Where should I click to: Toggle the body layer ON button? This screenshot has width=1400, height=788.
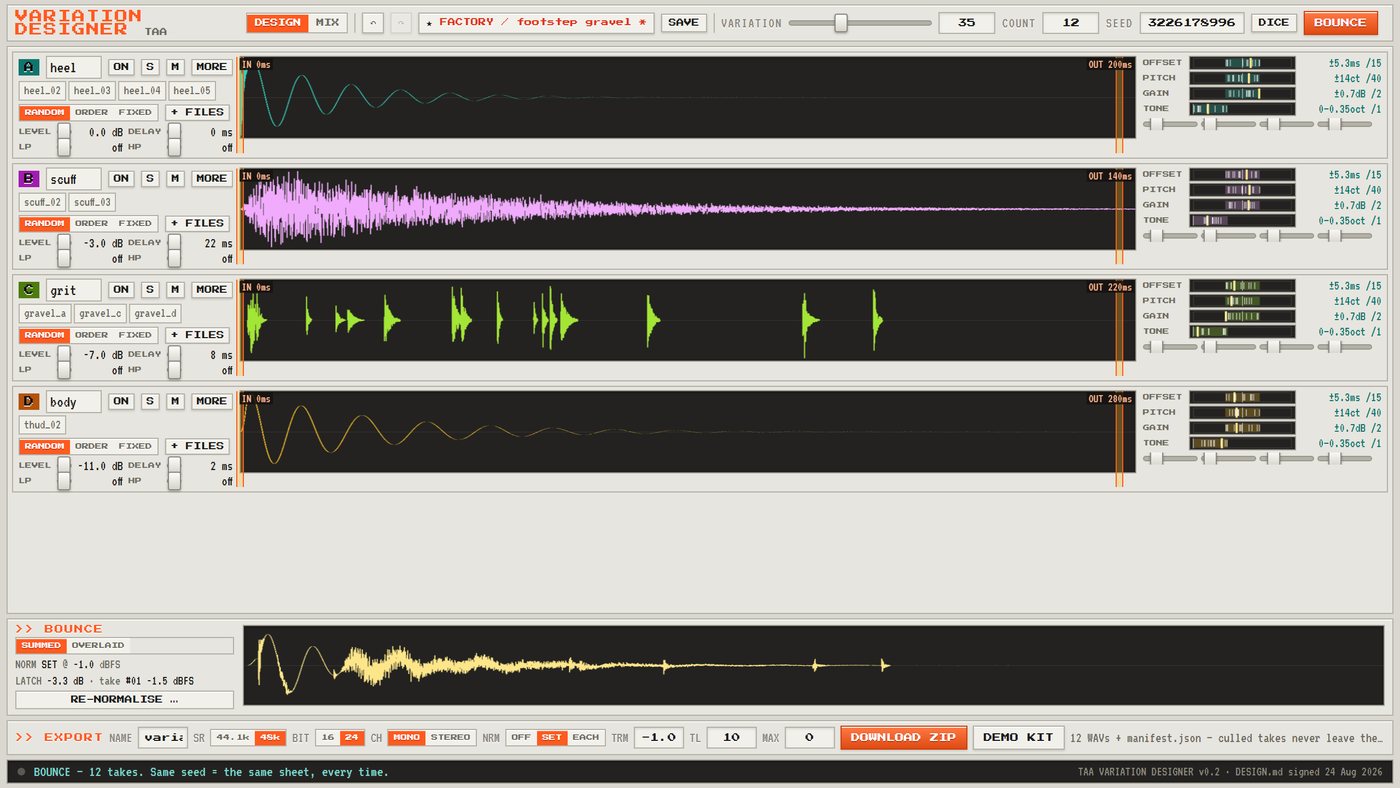coord(121,401)
